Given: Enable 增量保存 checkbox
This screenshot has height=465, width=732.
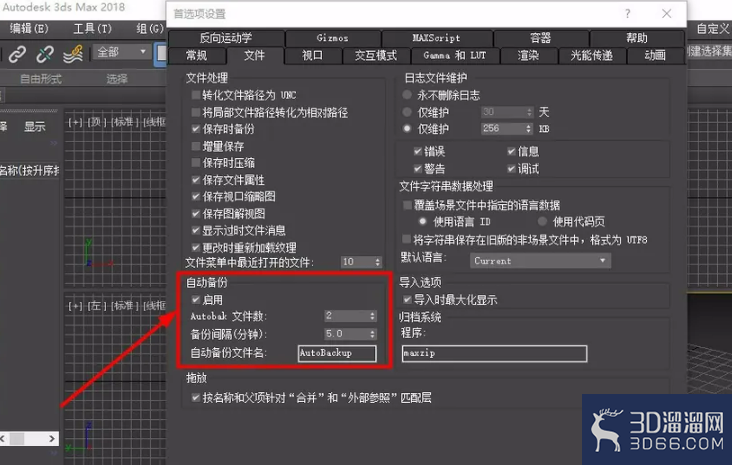Looking at the screenshot, I should coord(196,146).
